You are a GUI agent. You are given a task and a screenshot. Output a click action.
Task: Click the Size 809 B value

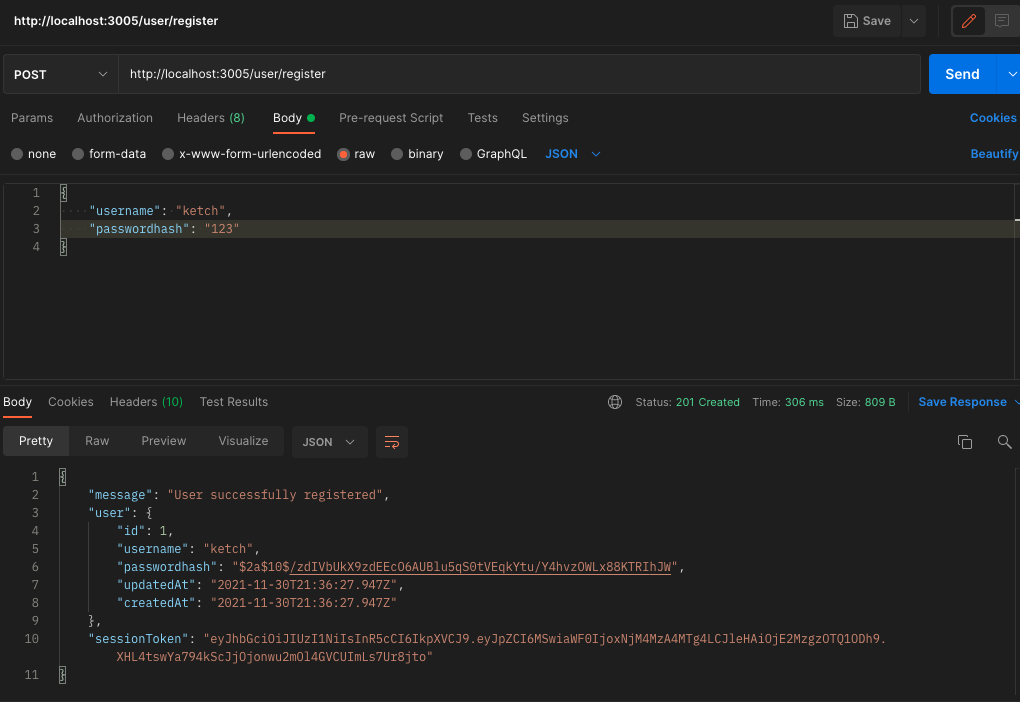(865, 402)
